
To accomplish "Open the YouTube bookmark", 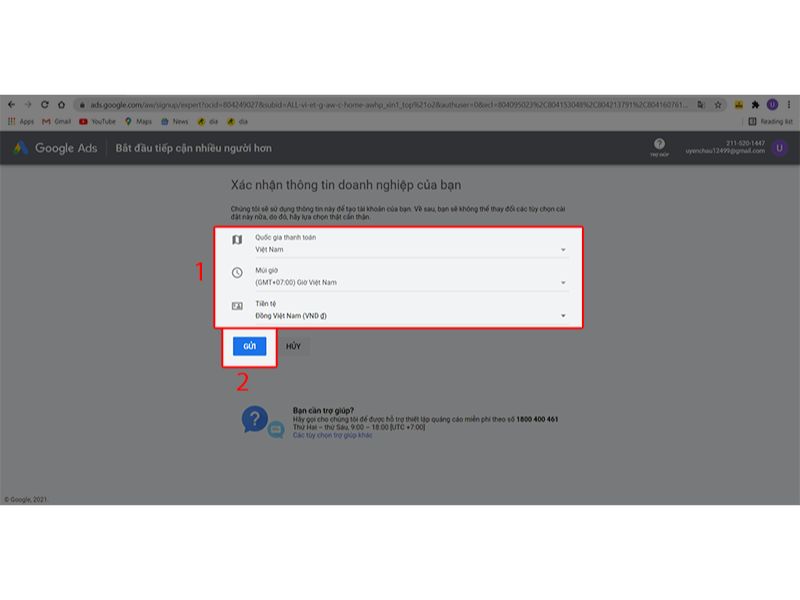I will (97, 121).
